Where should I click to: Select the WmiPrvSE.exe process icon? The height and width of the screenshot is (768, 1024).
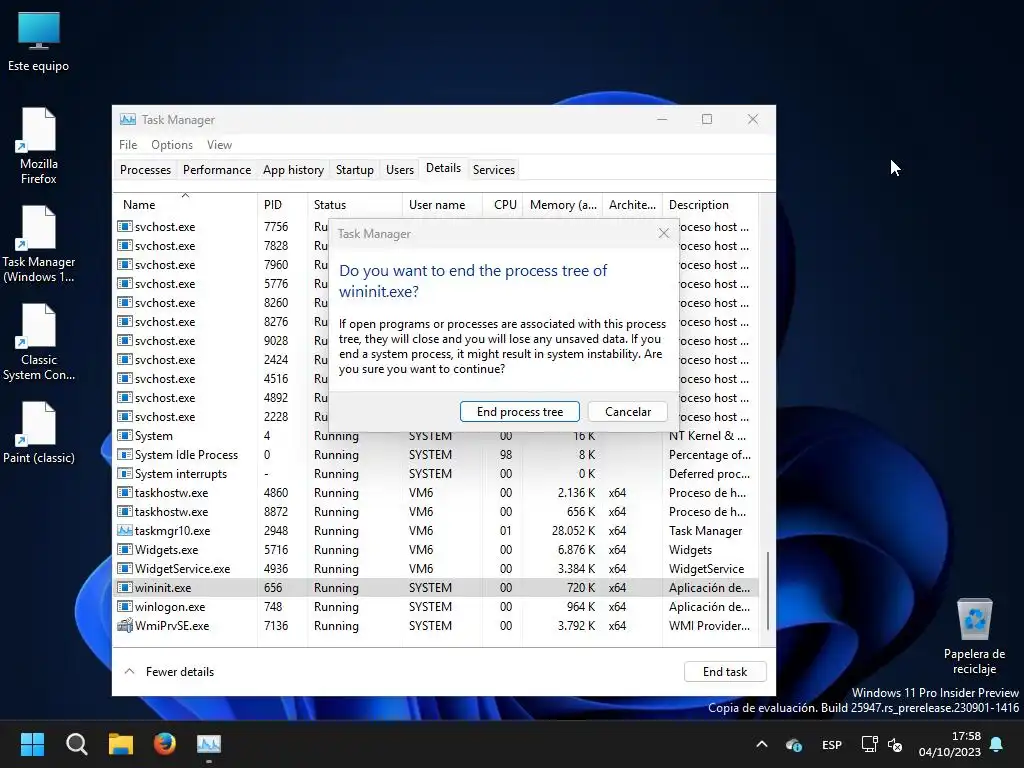(x=125, y=625)
